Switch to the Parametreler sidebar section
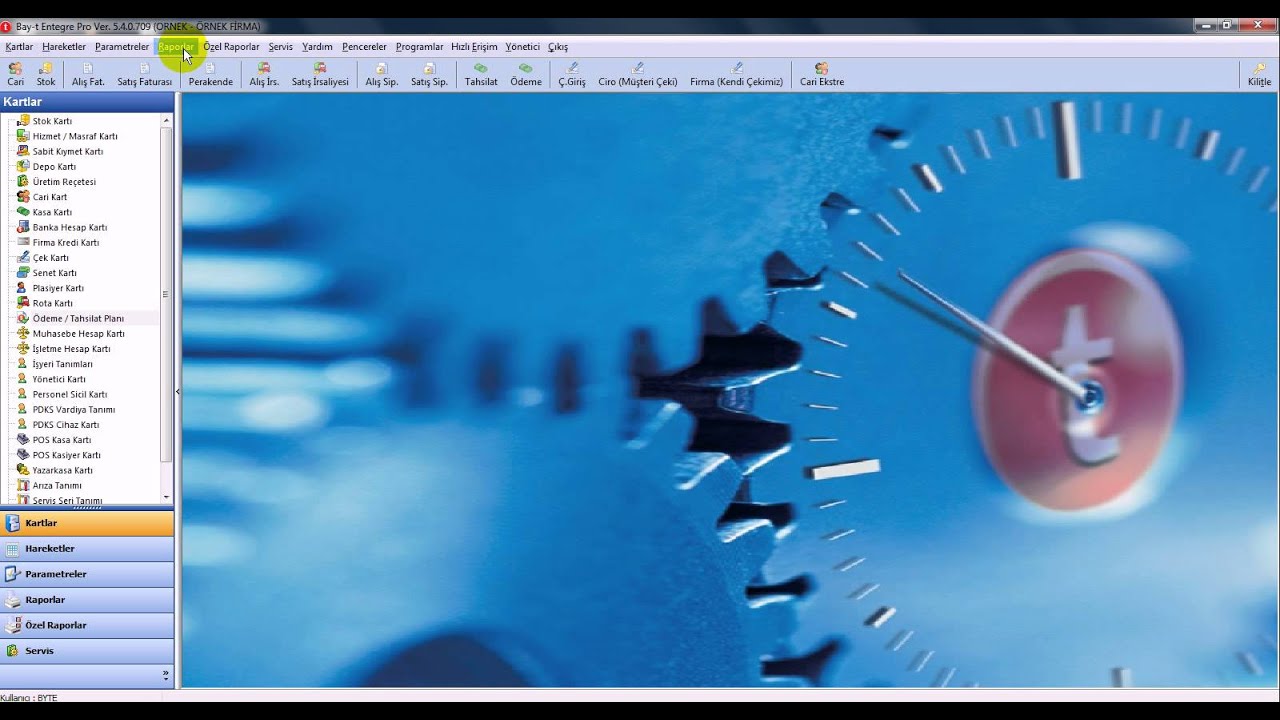Viewport: 1280px width, 720px height. 87,574
